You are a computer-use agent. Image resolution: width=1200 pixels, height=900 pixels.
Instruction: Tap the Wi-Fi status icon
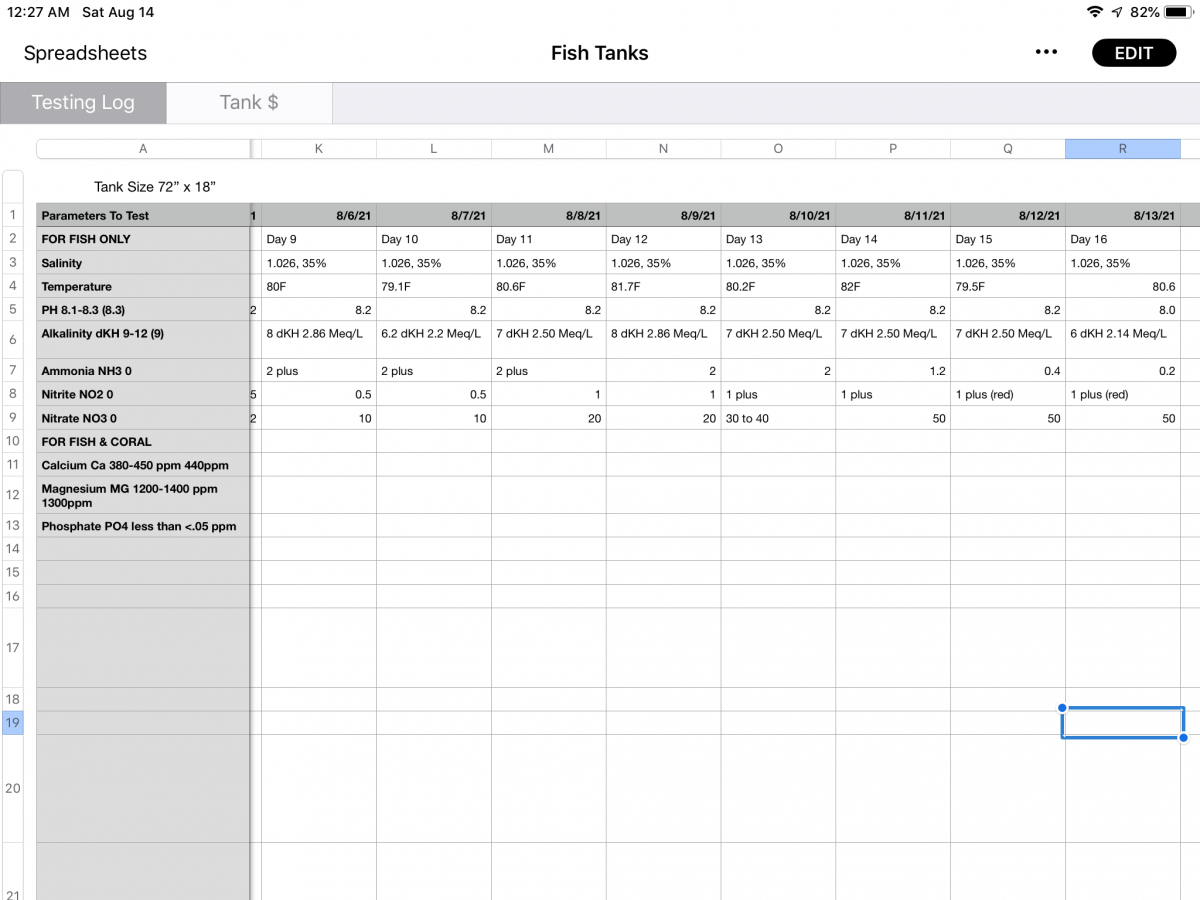(1095, 12)
